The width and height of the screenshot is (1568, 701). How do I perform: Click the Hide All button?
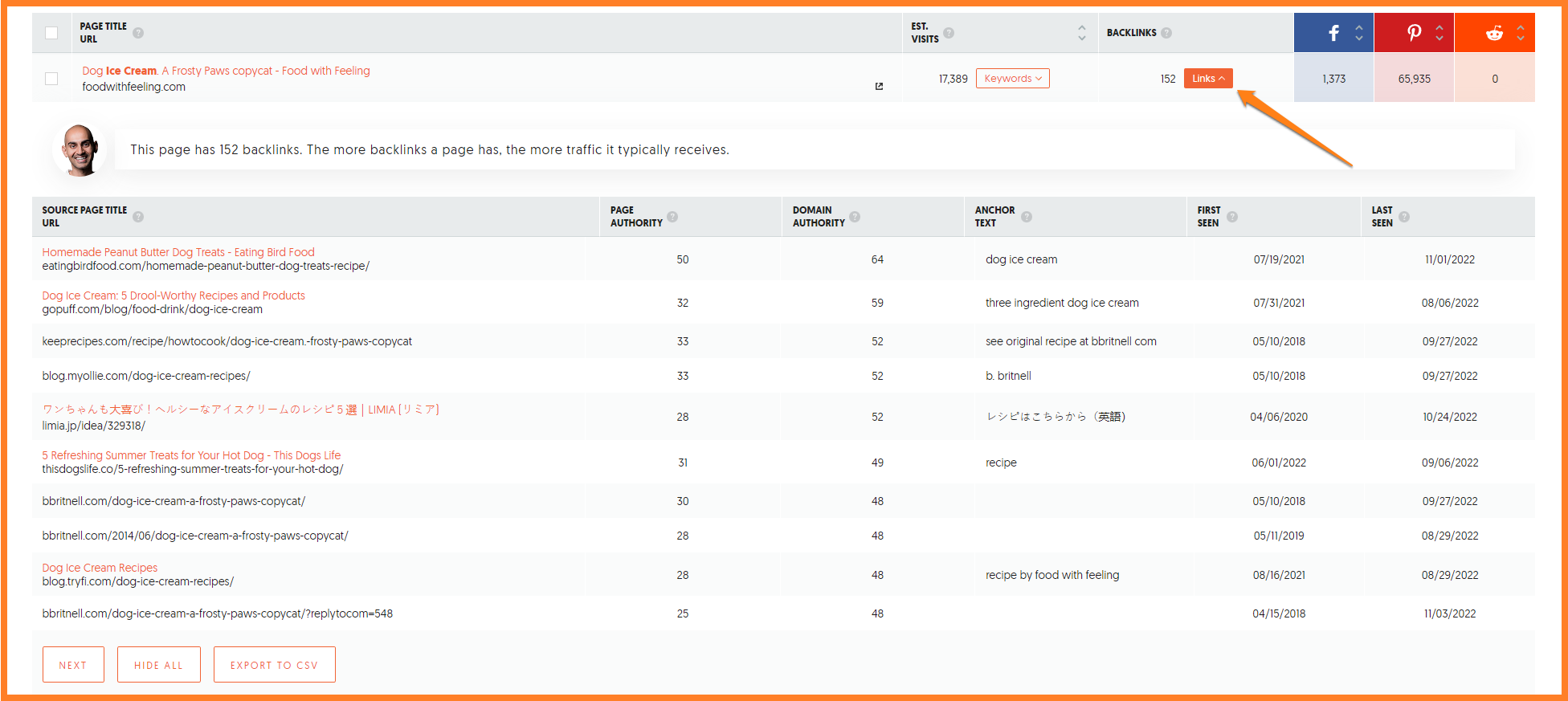[158, 665]
